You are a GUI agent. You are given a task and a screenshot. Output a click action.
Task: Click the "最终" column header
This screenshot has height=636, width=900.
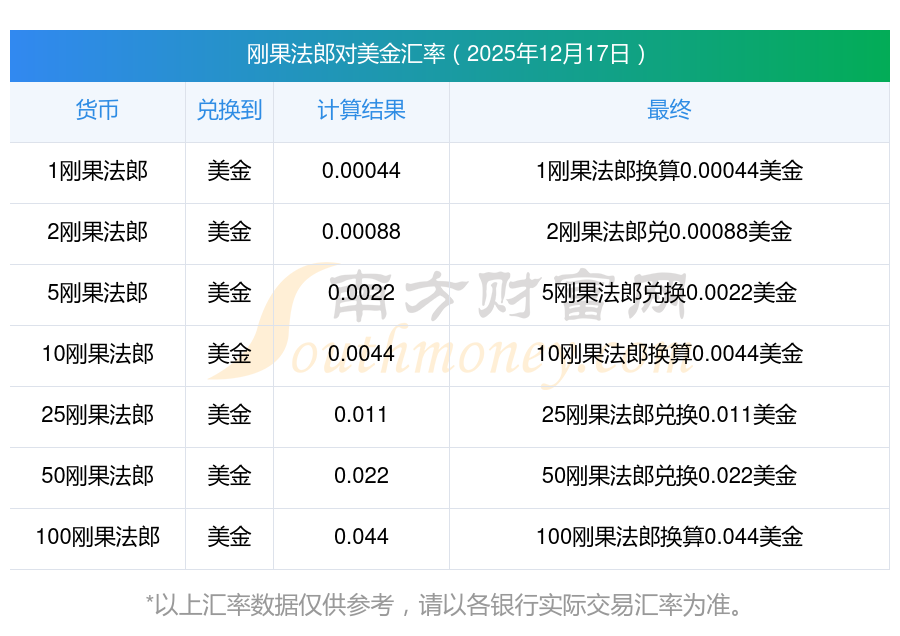point(669,110)
